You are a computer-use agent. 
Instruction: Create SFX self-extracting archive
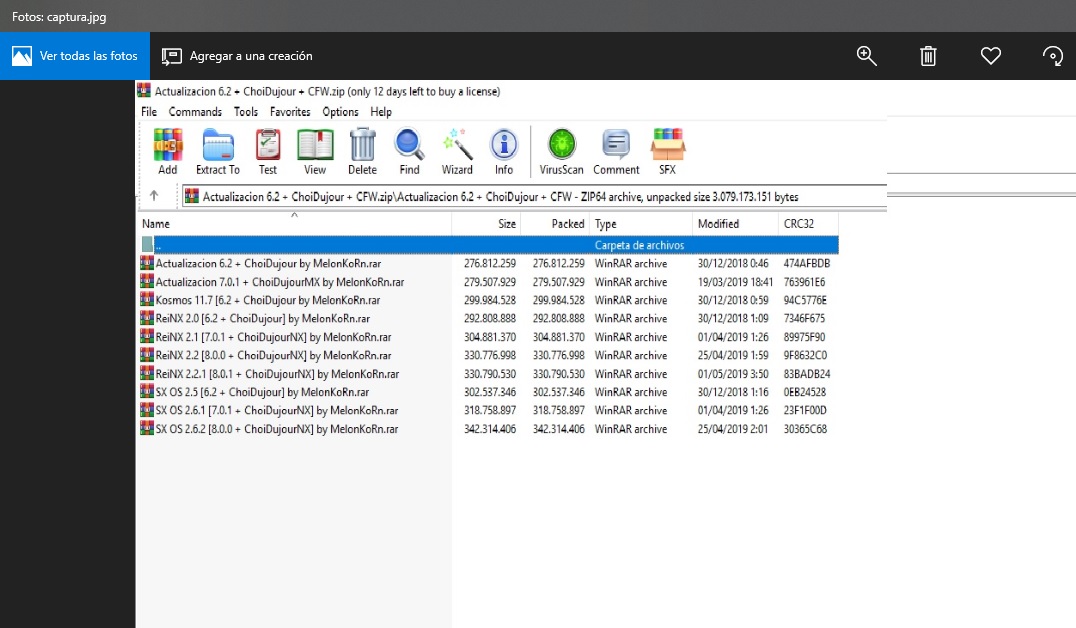click(667, 152)
